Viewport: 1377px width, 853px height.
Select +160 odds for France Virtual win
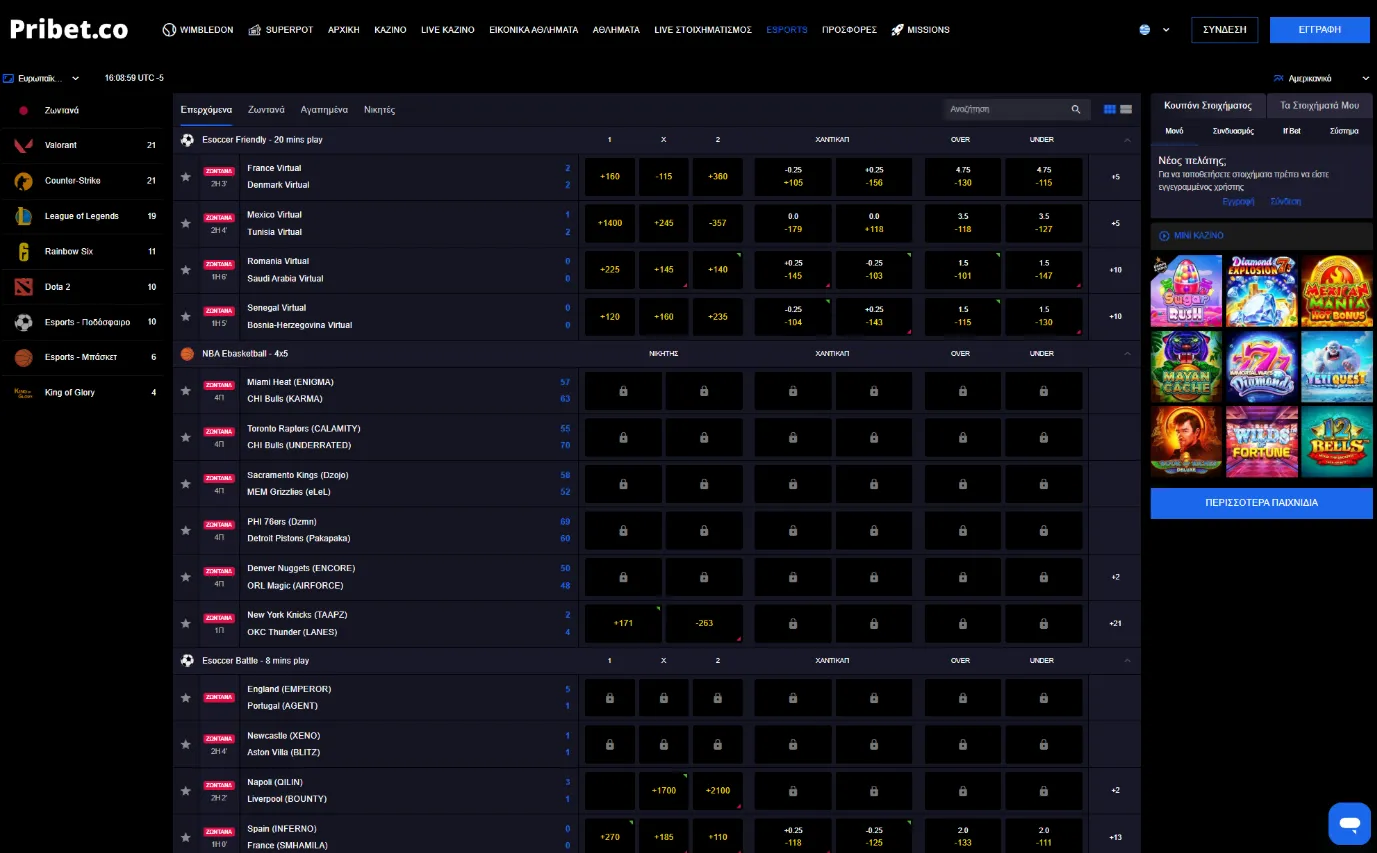click(609, 177)
